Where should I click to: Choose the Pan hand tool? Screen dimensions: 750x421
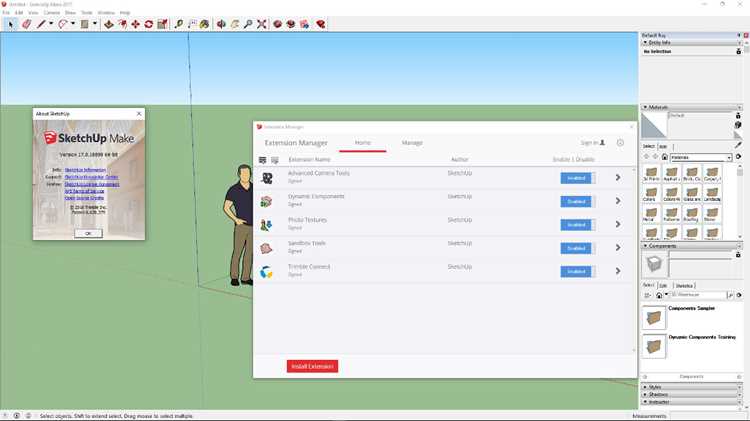[234, 24]
